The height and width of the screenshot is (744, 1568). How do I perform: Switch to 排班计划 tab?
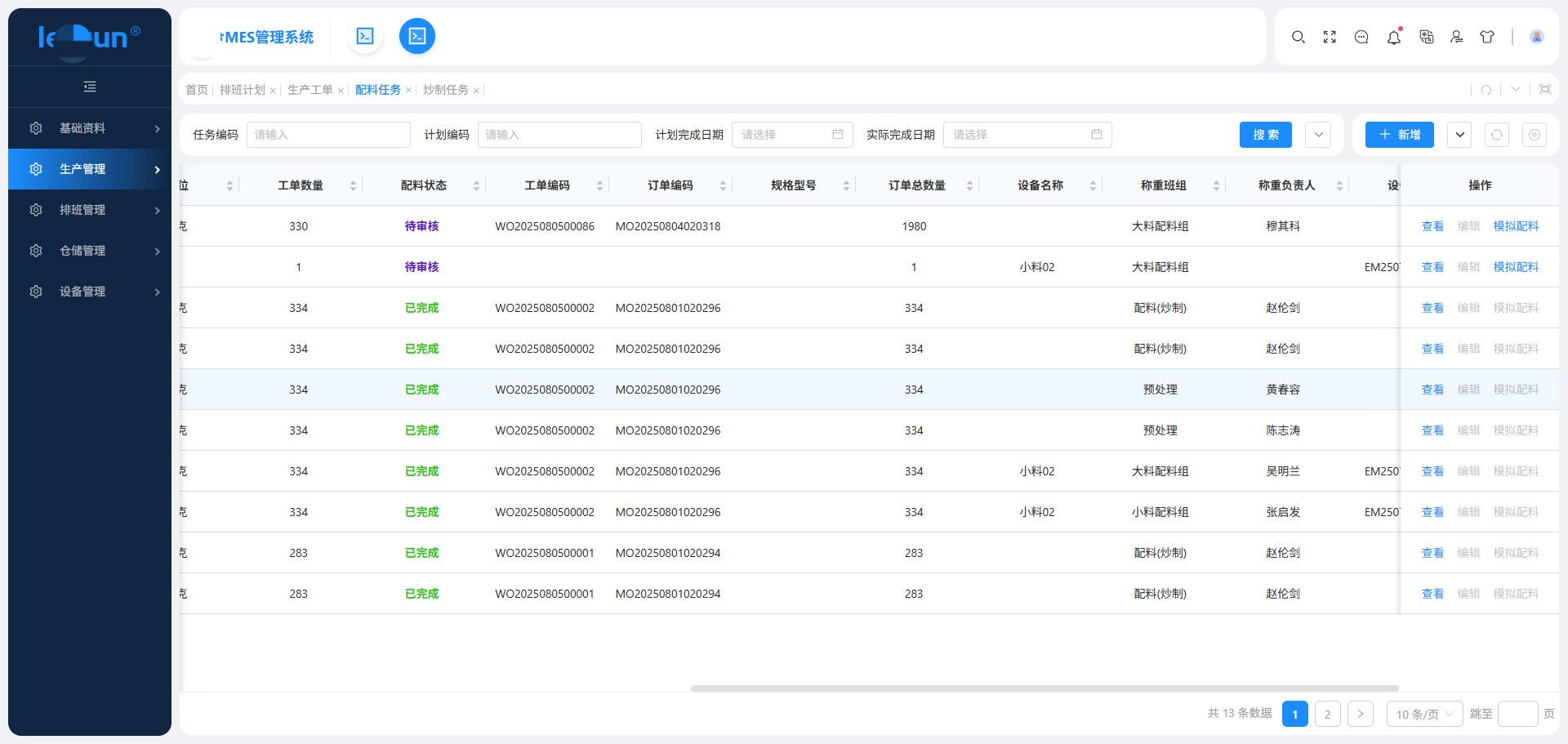[243, 90]
